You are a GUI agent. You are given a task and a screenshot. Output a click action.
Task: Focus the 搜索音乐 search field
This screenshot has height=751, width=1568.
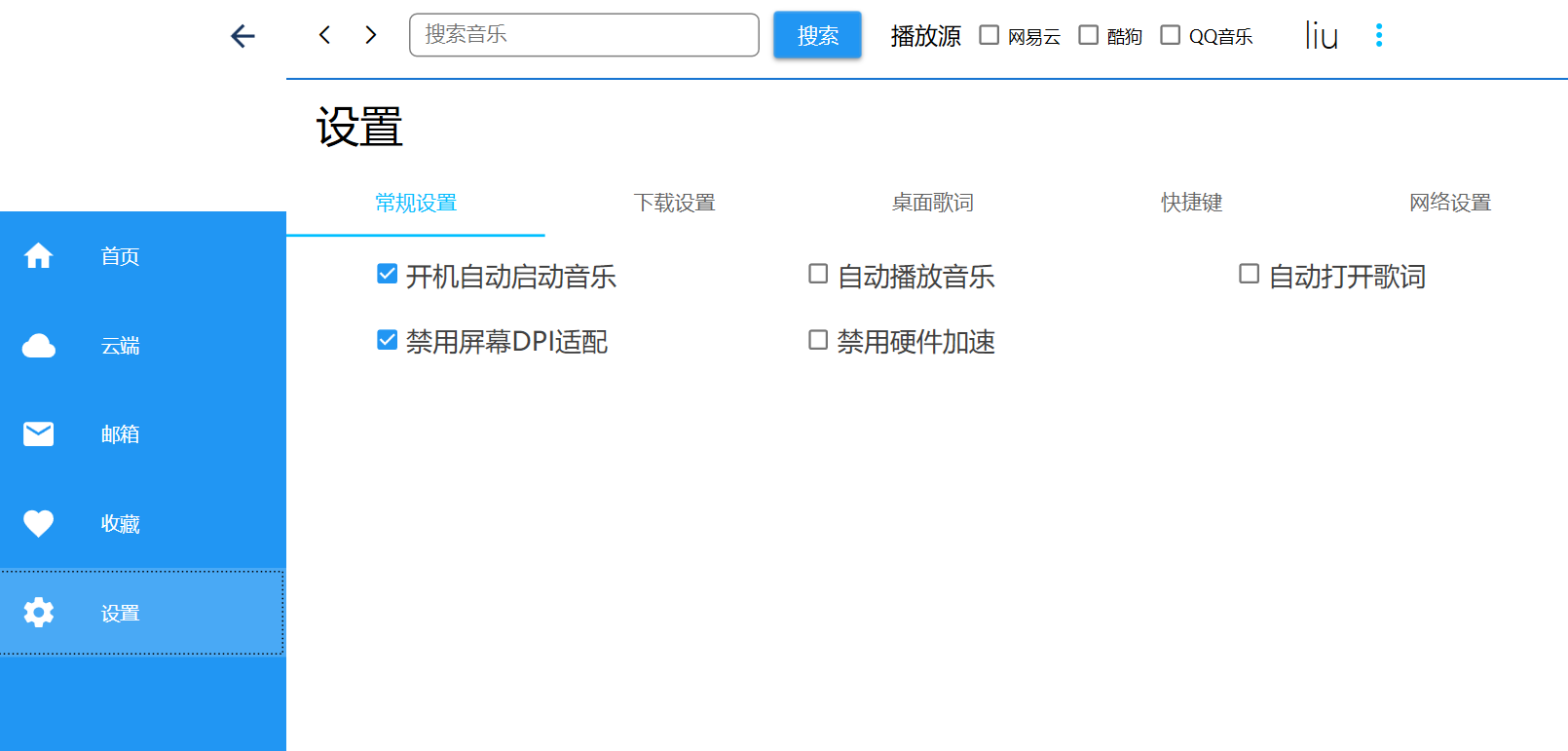tap(584, 35)
